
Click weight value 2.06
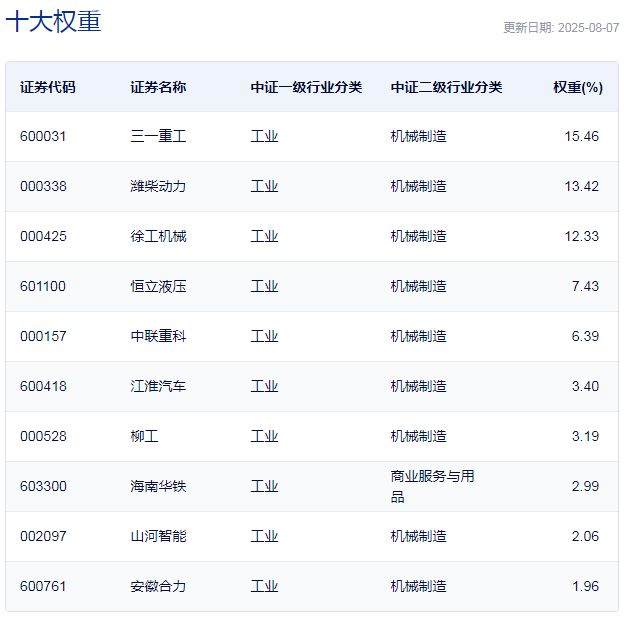[585, 536]
